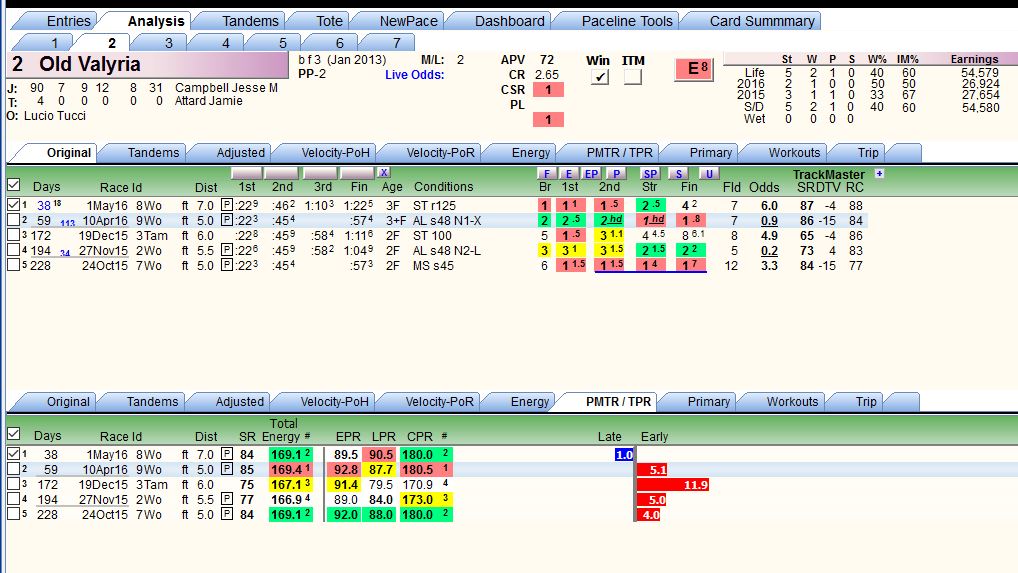Click the P icon on the 10Apr16 paceline
Viewport: 1018px width, 573px height.
(227, 220)
